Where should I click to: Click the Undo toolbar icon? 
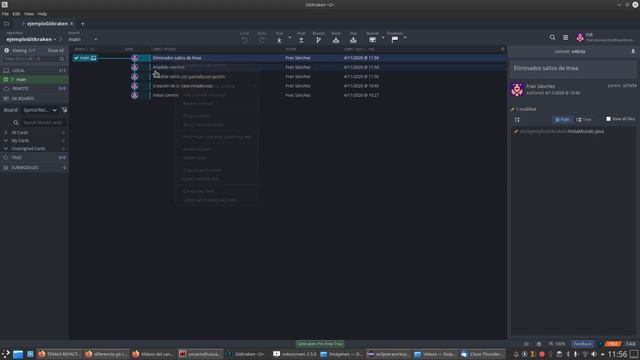244,40
